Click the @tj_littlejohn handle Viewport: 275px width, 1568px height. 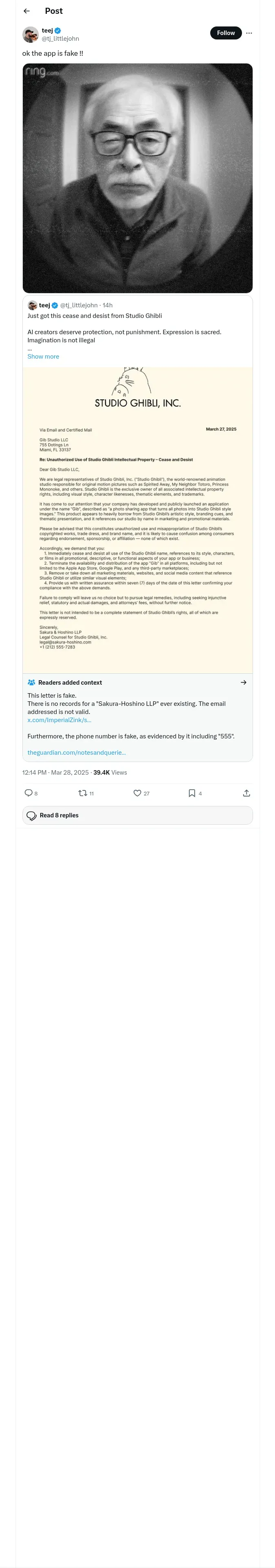click(60, 38)
